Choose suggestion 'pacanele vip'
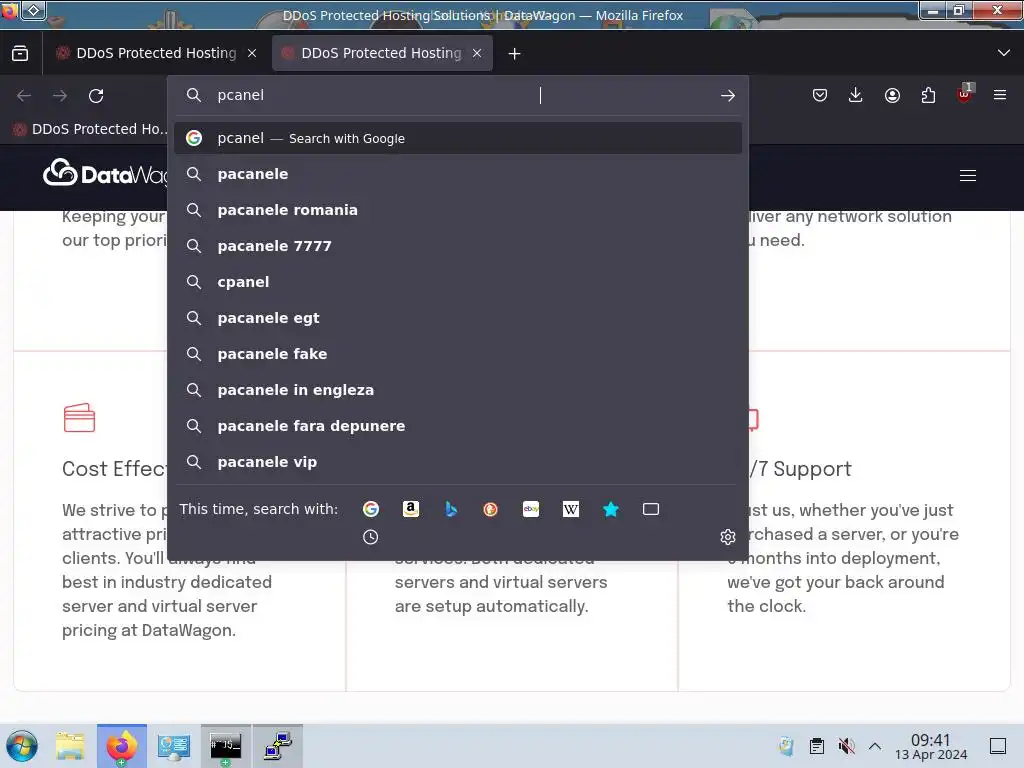This screenshot has height=768, width=1024. coord(458,462)
